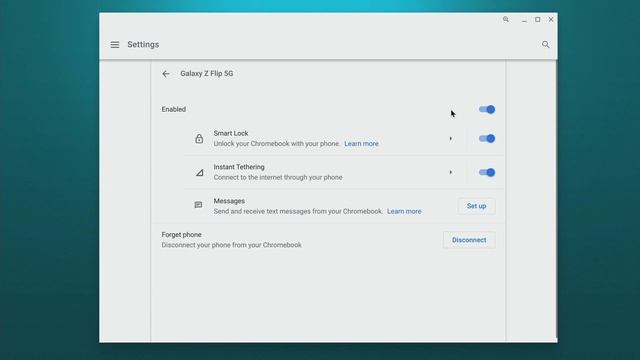The image size is (640, 360).
Task: Expand Smart Lock details arrow
Action: [451, 139]
